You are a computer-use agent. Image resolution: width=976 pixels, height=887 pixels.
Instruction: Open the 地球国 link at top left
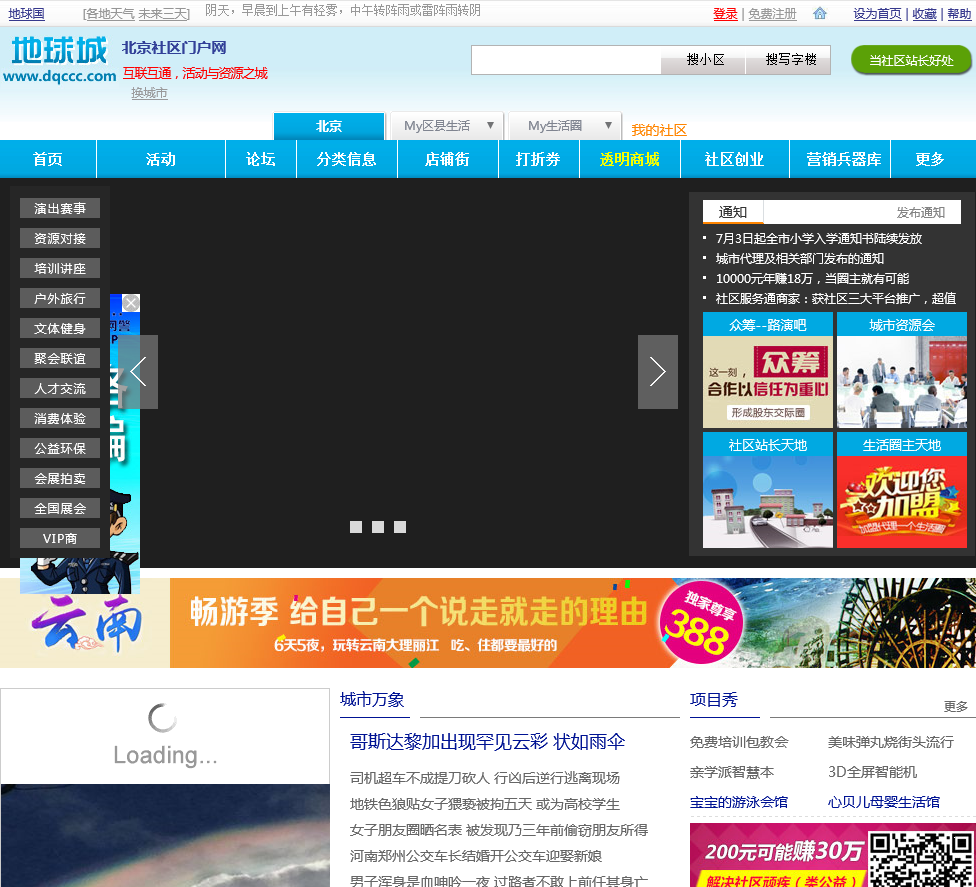point(26,14)
